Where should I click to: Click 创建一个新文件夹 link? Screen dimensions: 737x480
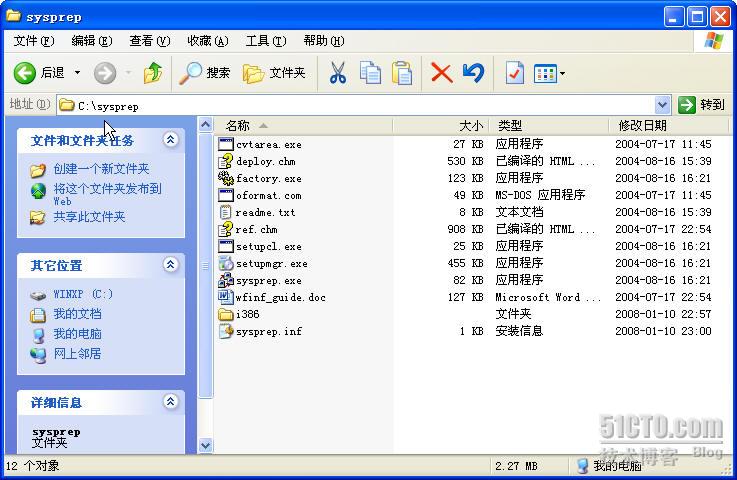point(101,169)
